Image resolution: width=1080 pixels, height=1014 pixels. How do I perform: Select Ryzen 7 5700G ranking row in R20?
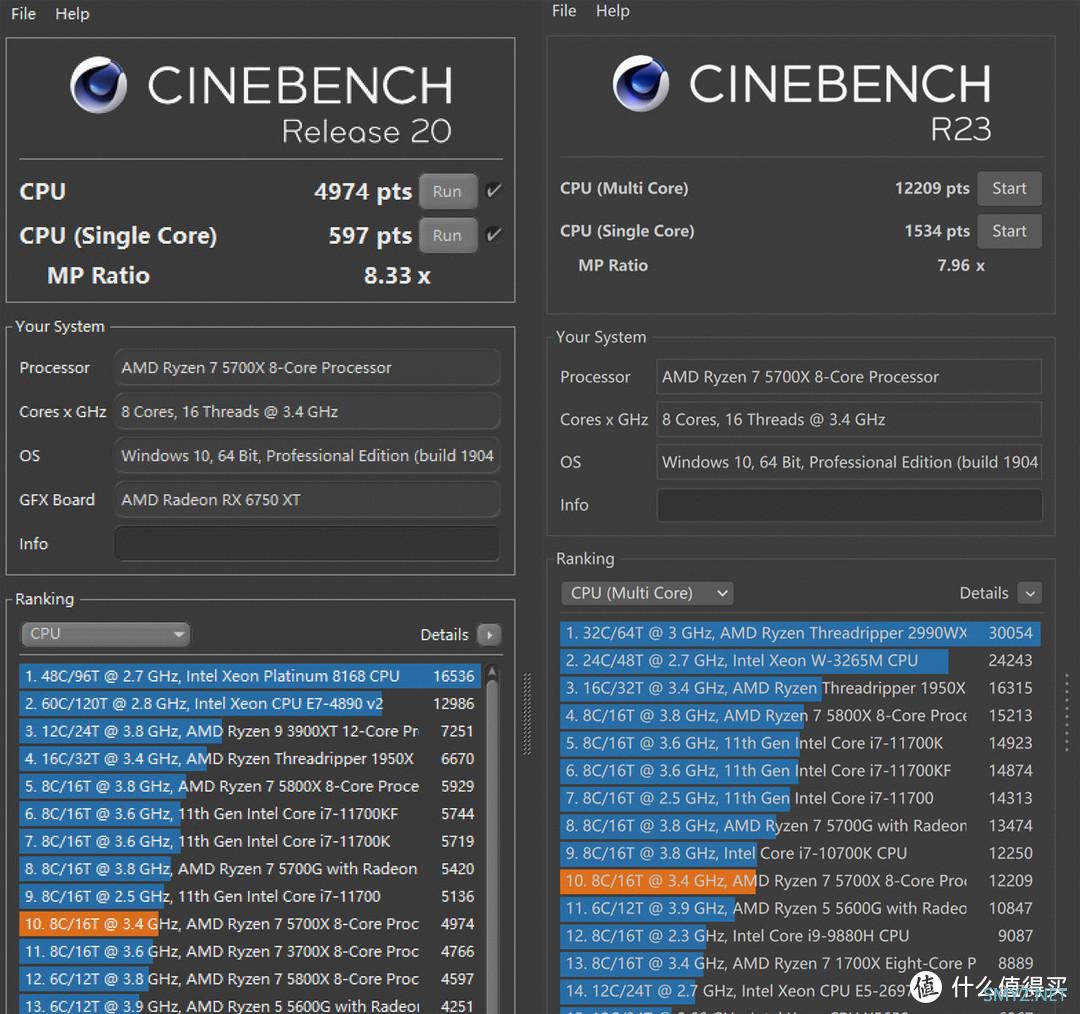click(250, 869)
